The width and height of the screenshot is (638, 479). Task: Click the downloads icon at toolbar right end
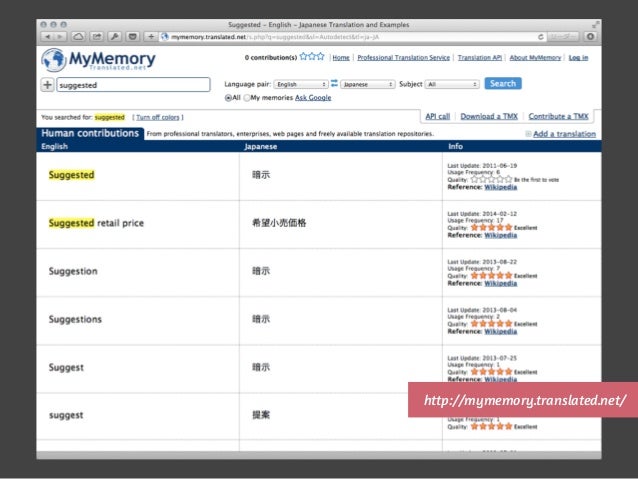590,37
